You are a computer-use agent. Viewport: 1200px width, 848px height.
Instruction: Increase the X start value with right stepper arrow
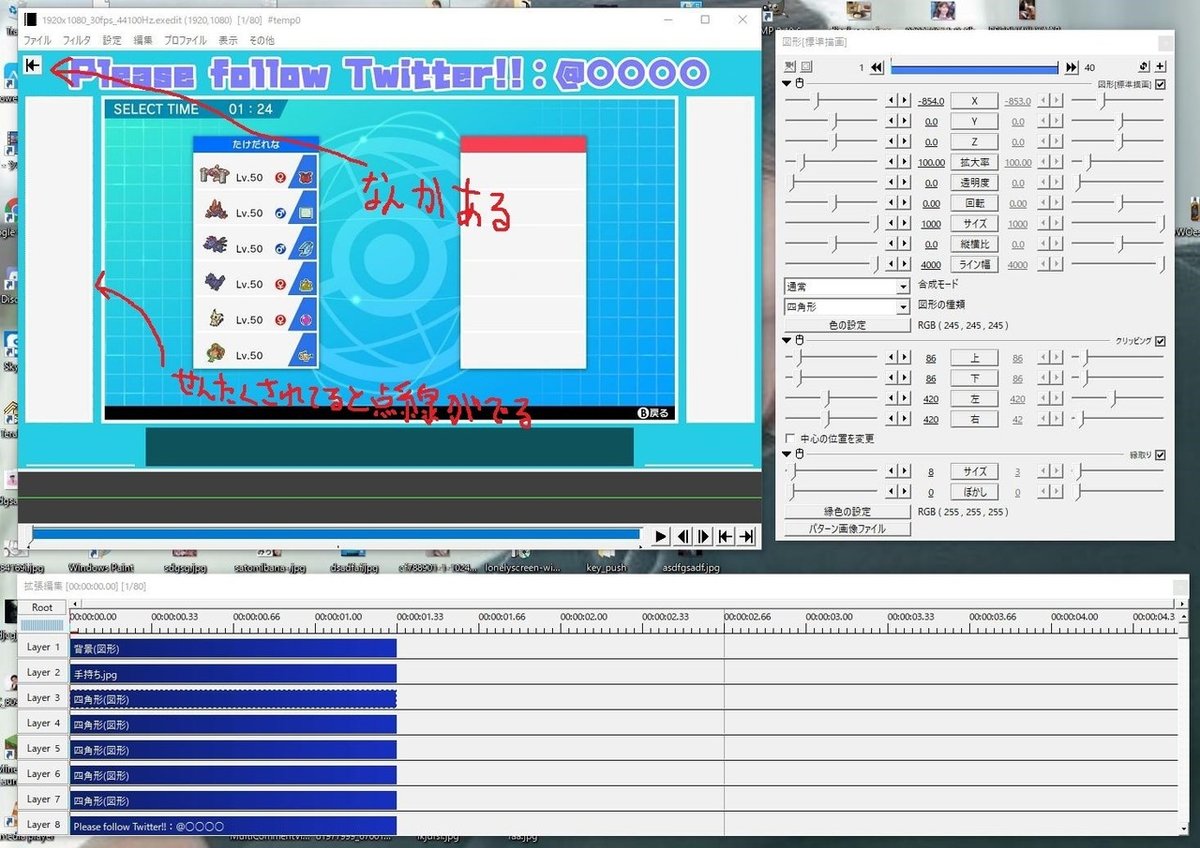click(x=905, y=101)
